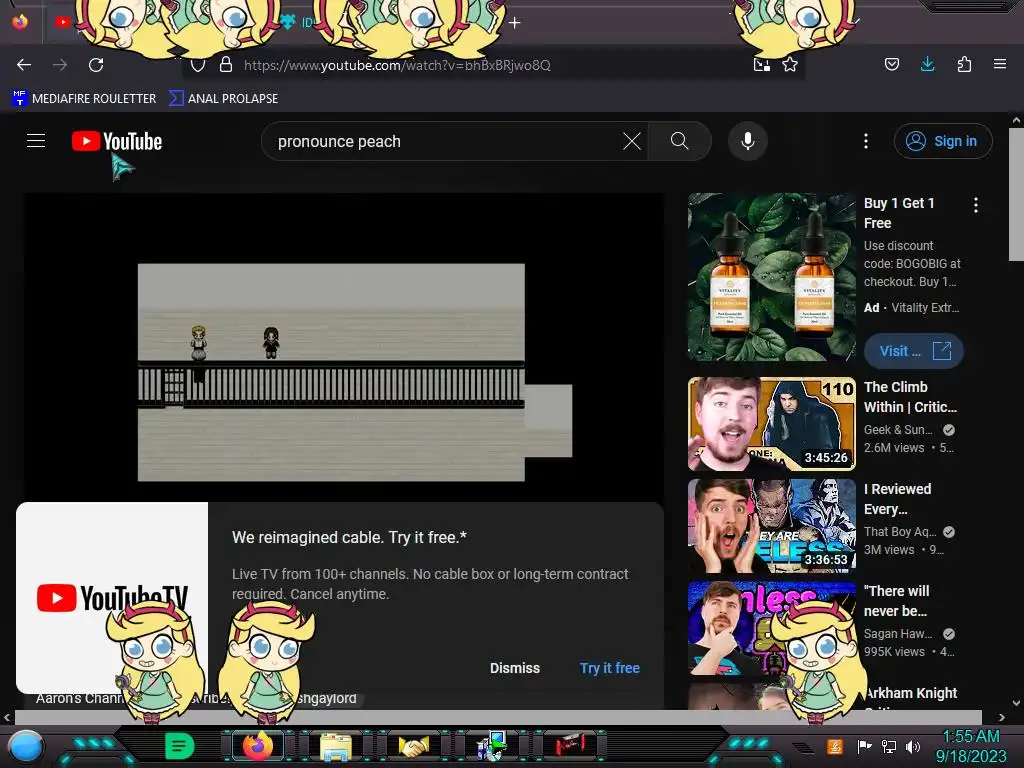Save the page to Pocket
Screen dimensions: 1024x768
pyautogui.click(x=891, y=64)
